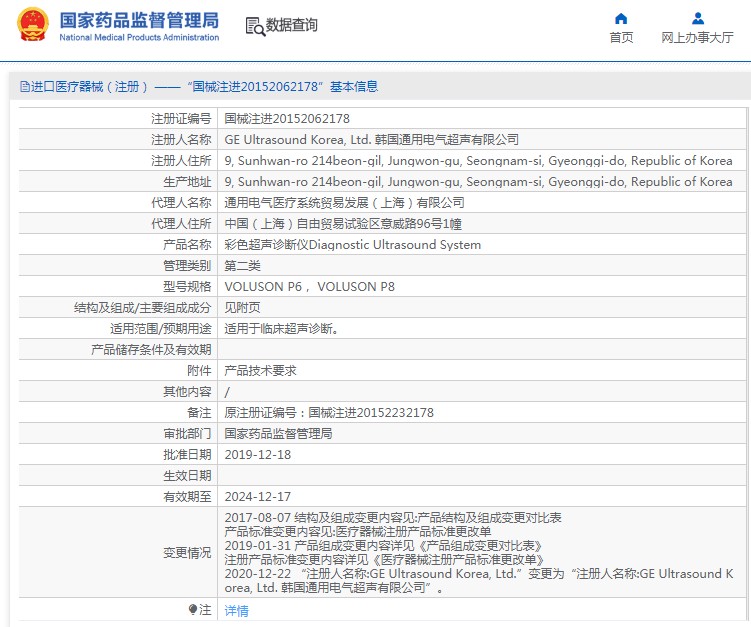Click the 生产地址 label
Screen dimensions: 751x627
[x=187, y=182]
